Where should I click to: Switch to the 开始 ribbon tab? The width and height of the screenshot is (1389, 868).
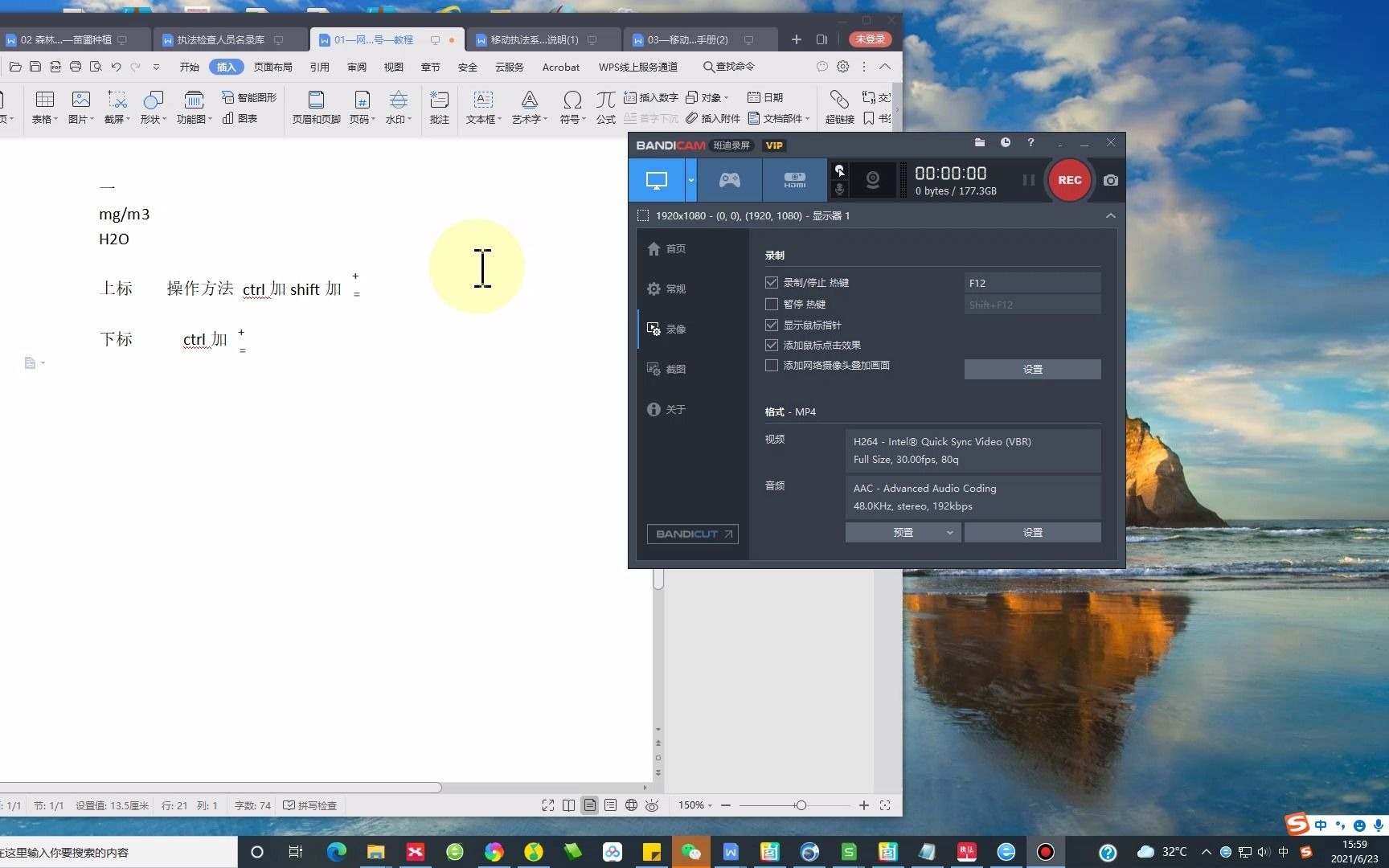coord(189,67)
